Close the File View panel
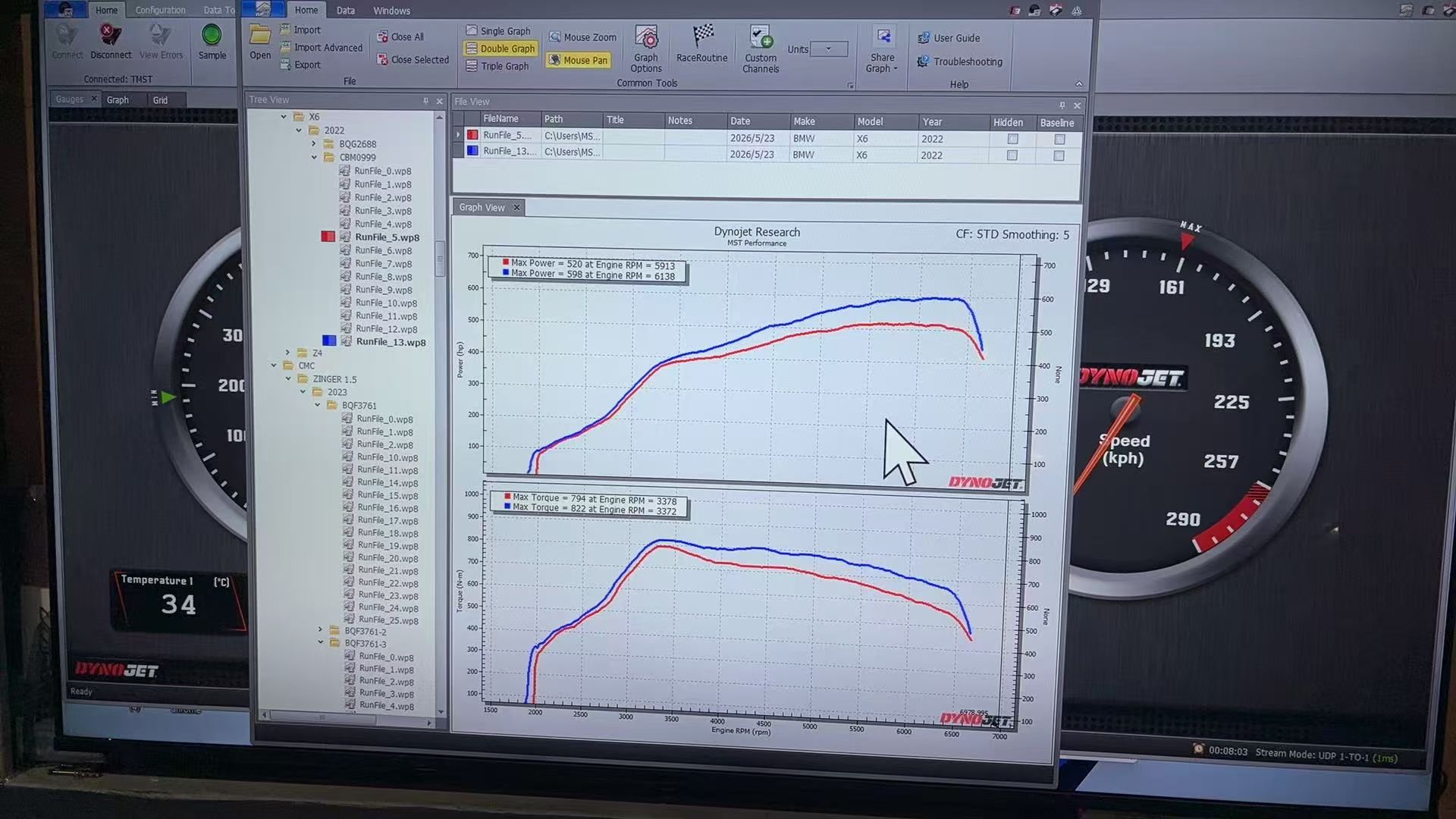Screen dimensions: 1456x819 [1077, 106]
